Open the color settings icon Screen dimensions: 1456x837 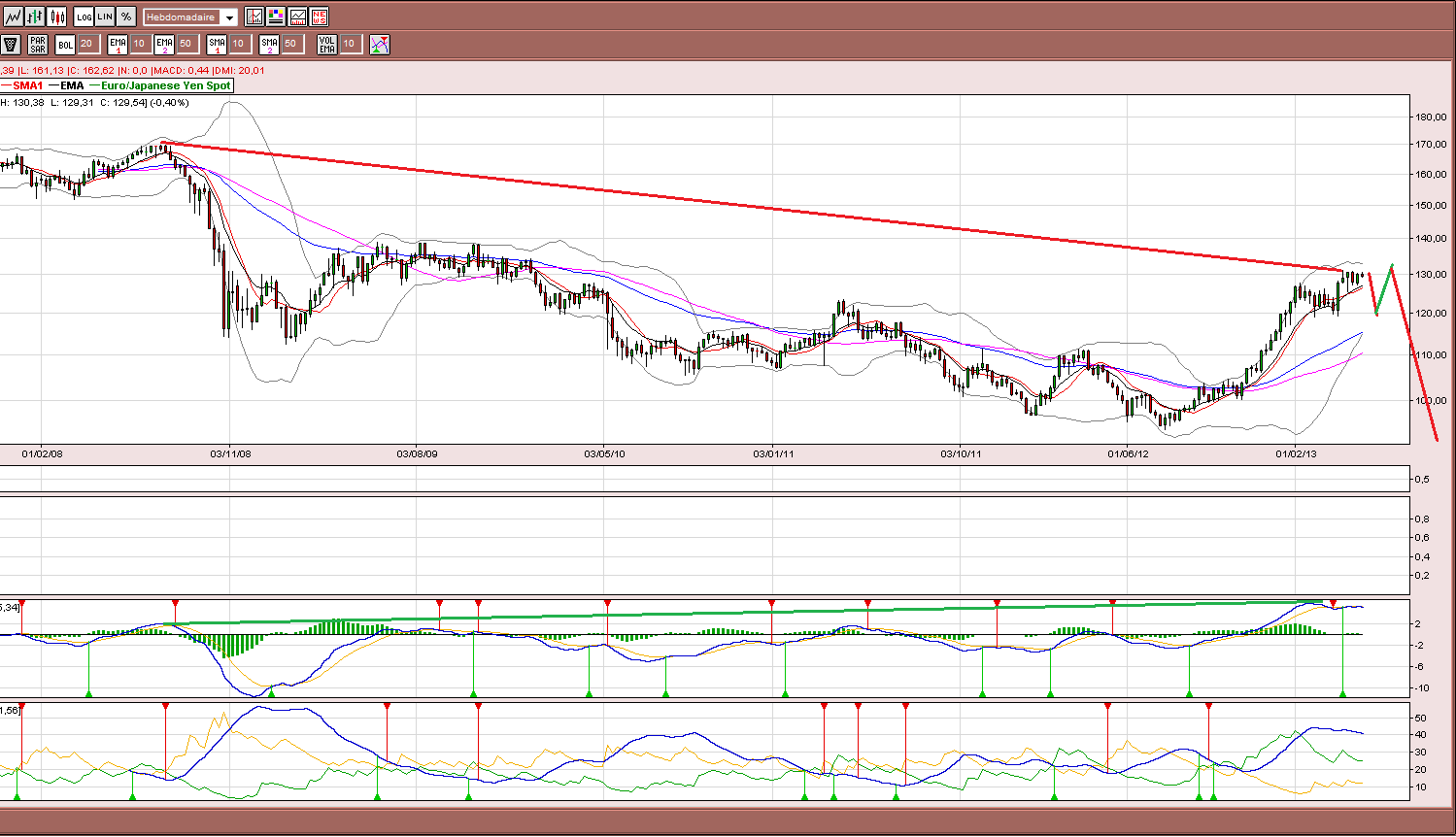(x=276, y=17)
